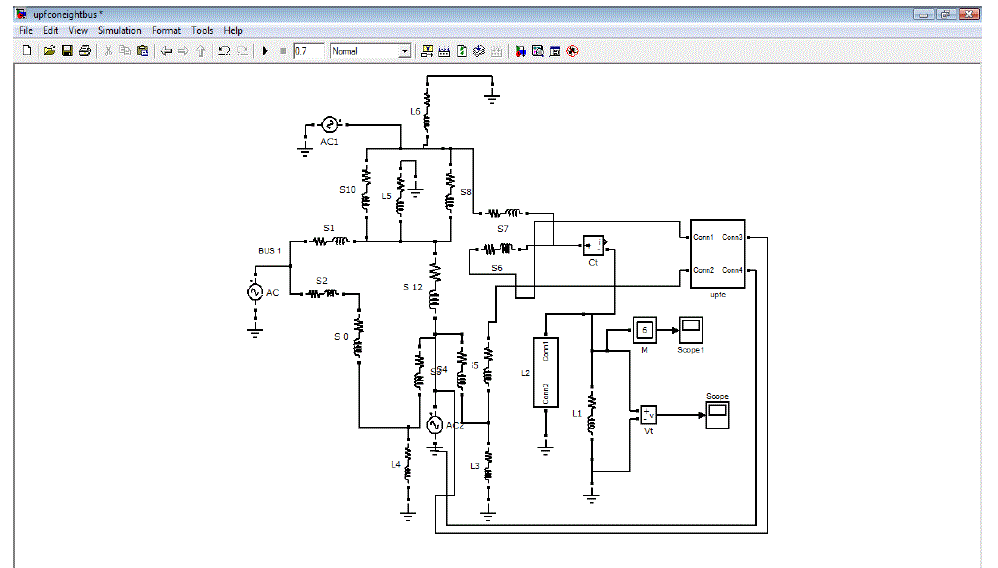Viewport: 998px width, 568px height.
Task: Click the New model icon
Action: pyautogui.click(x=27, y=51)
